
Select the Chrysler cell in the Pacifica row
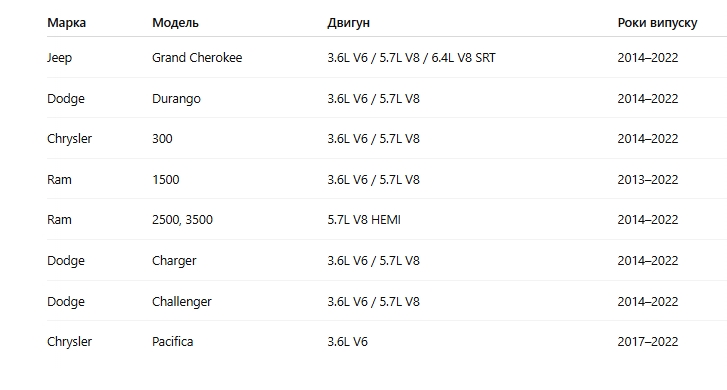[x=70, y=341]
